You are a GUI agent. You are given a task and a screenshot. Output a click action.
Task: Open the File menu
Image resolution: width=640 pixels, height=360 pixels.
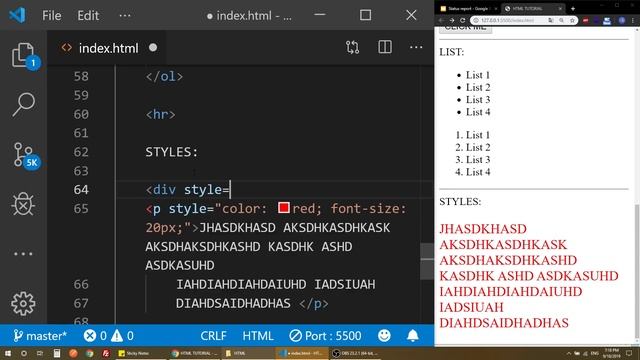pyautogui.click(x=51, y=16)
